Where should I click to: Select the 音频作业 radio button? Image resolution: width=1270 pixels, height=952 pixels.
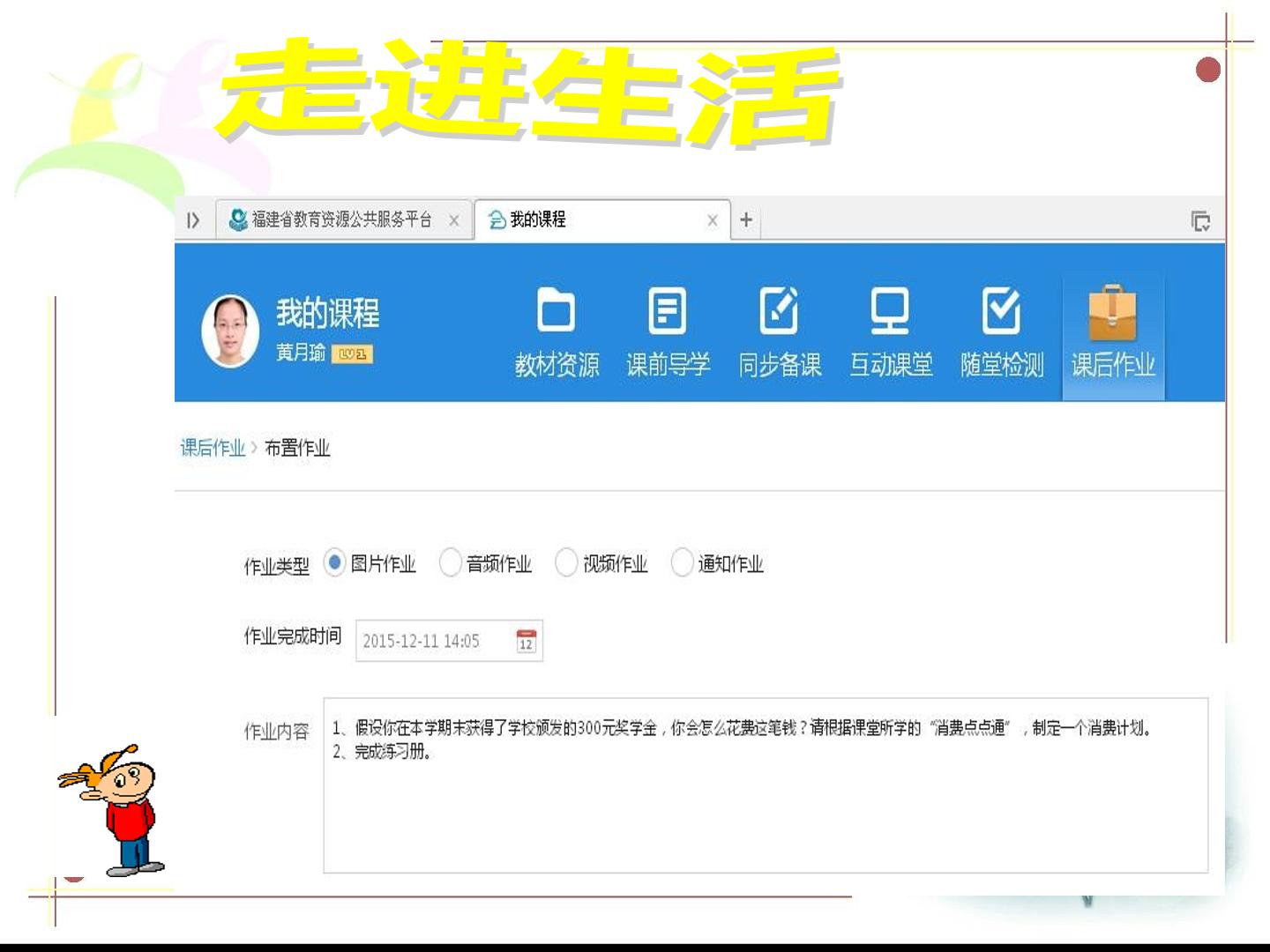pyautogui.click(x=450, y=562)
